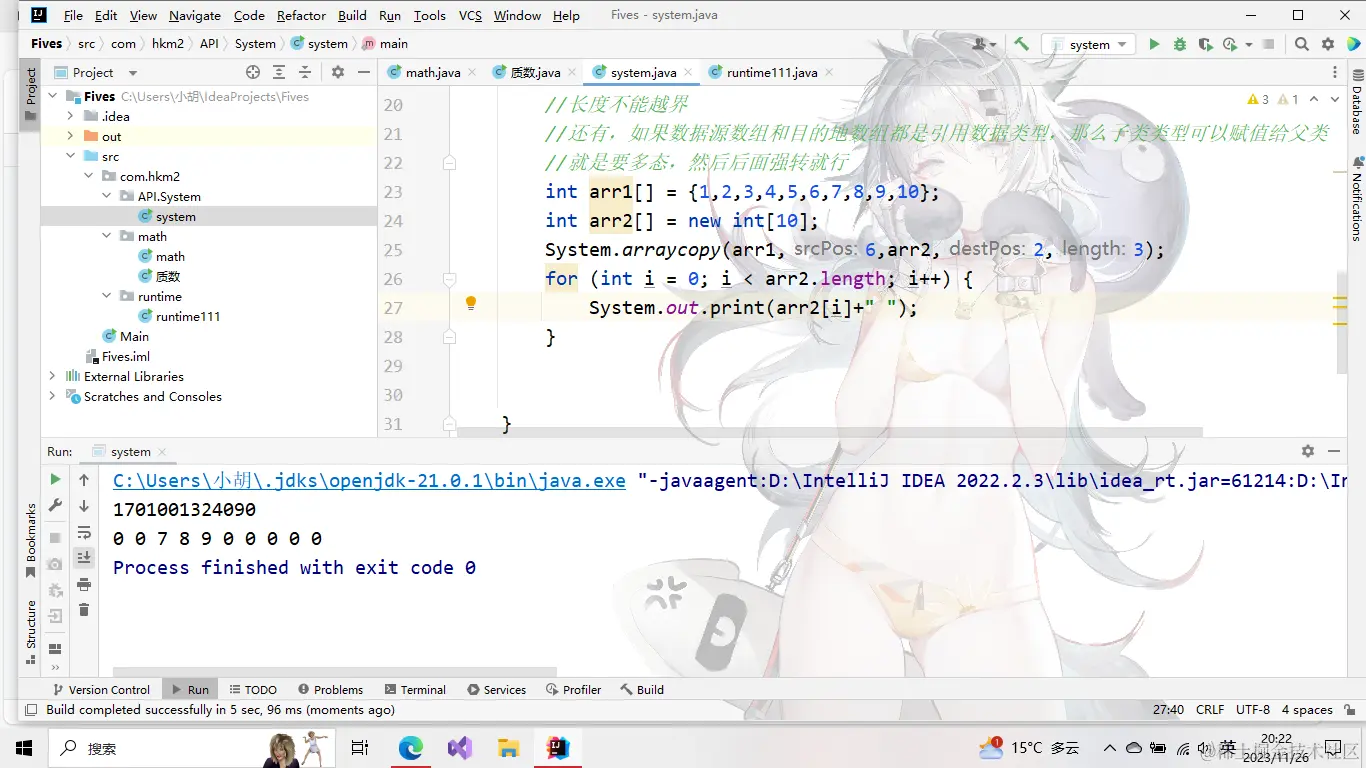Click the java.exe path link in console

pos(369,481)
